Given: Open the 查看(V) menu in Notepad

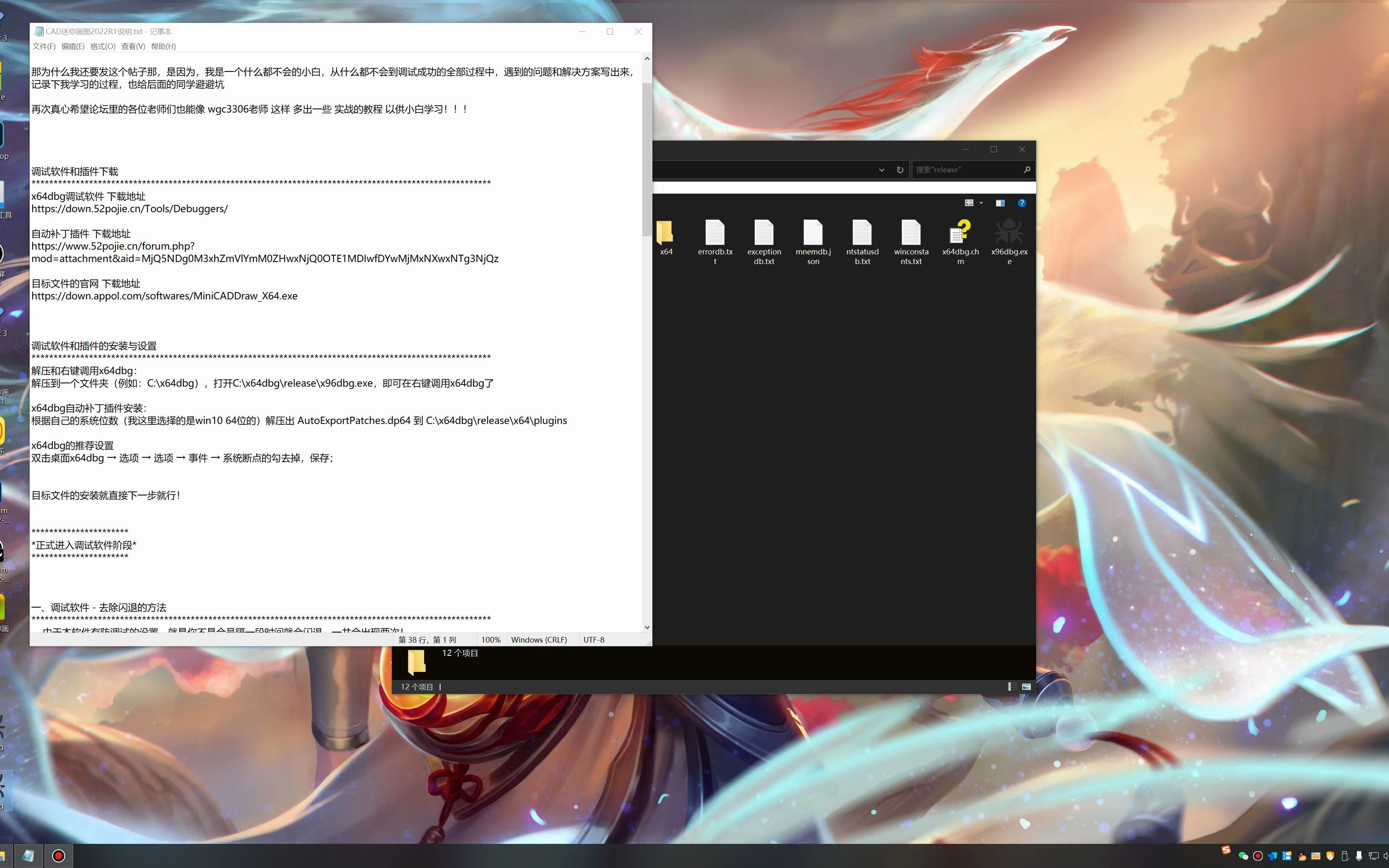Looking at the screenshot, I should click(x=133, y=47).
